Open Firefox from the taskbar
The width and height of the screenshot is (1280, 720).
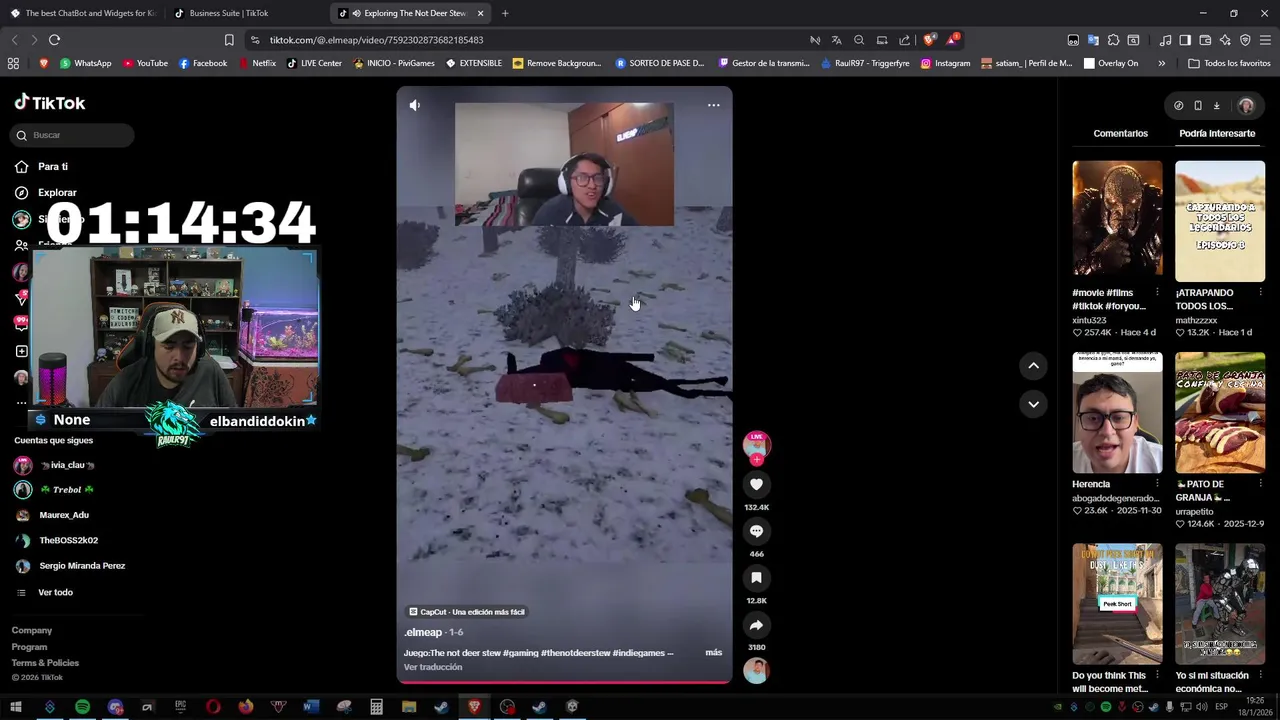(x=246, y=707)
